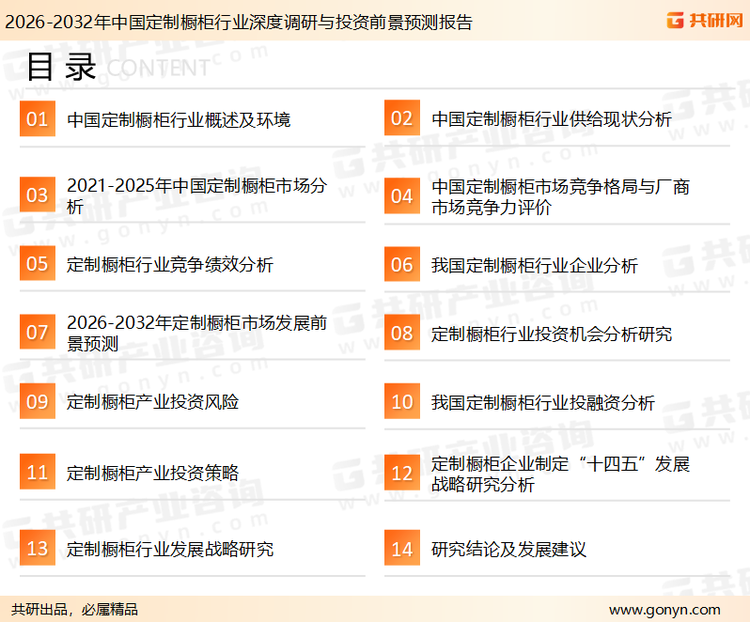Select the orange 09 chapter number box

click(x=37, y=401)
